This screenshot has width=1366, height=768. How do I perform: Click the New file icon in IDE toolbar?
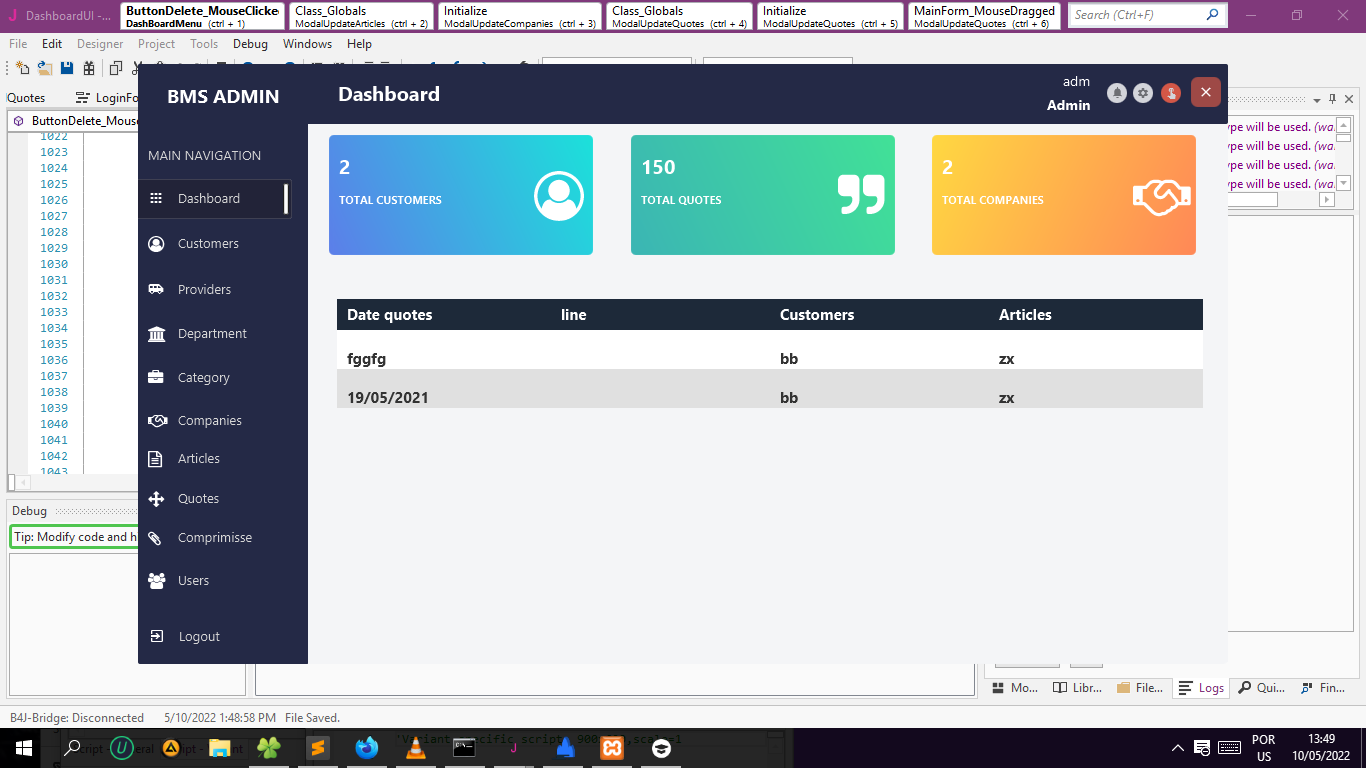pos(22,68)
